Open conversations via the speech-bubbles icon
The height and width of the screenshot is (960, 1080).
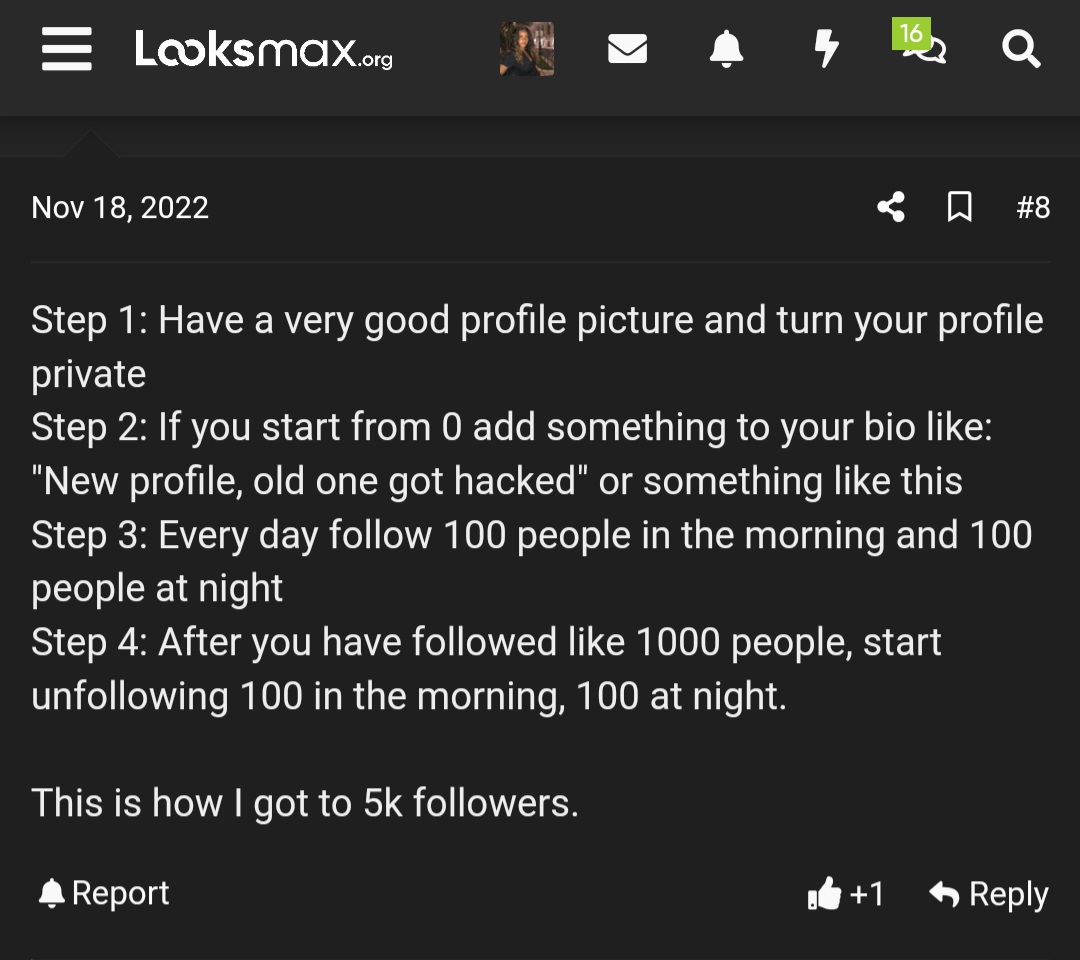tap(924, 52)
